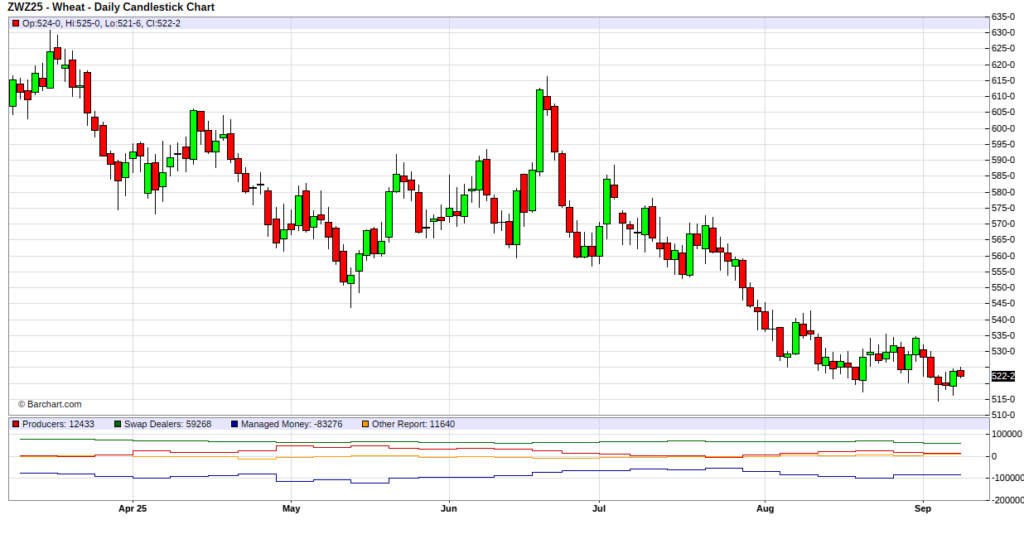
Task: Click the Sep label on date axis
Action: [x=923, y=508]
